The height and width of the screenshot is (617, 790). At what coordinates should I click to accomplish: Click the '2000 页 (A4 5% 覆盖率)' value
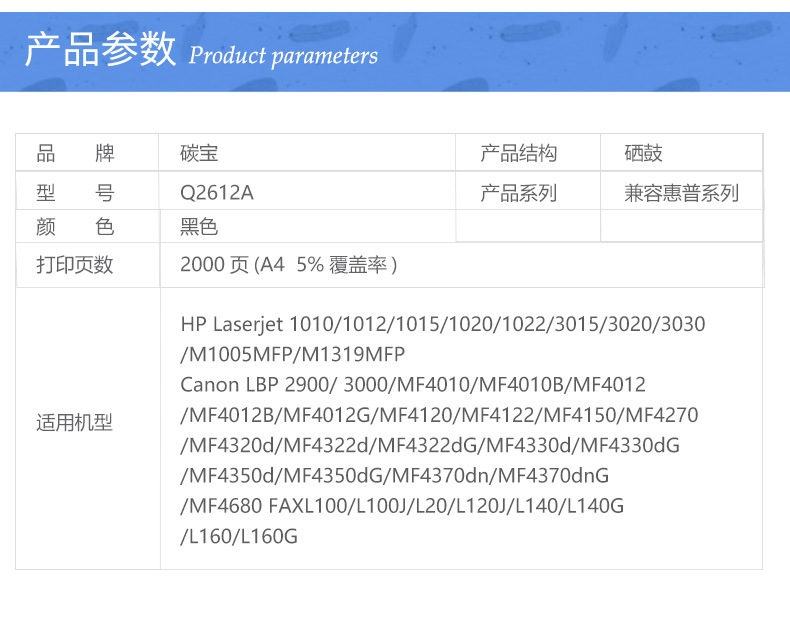coord(289,265)
